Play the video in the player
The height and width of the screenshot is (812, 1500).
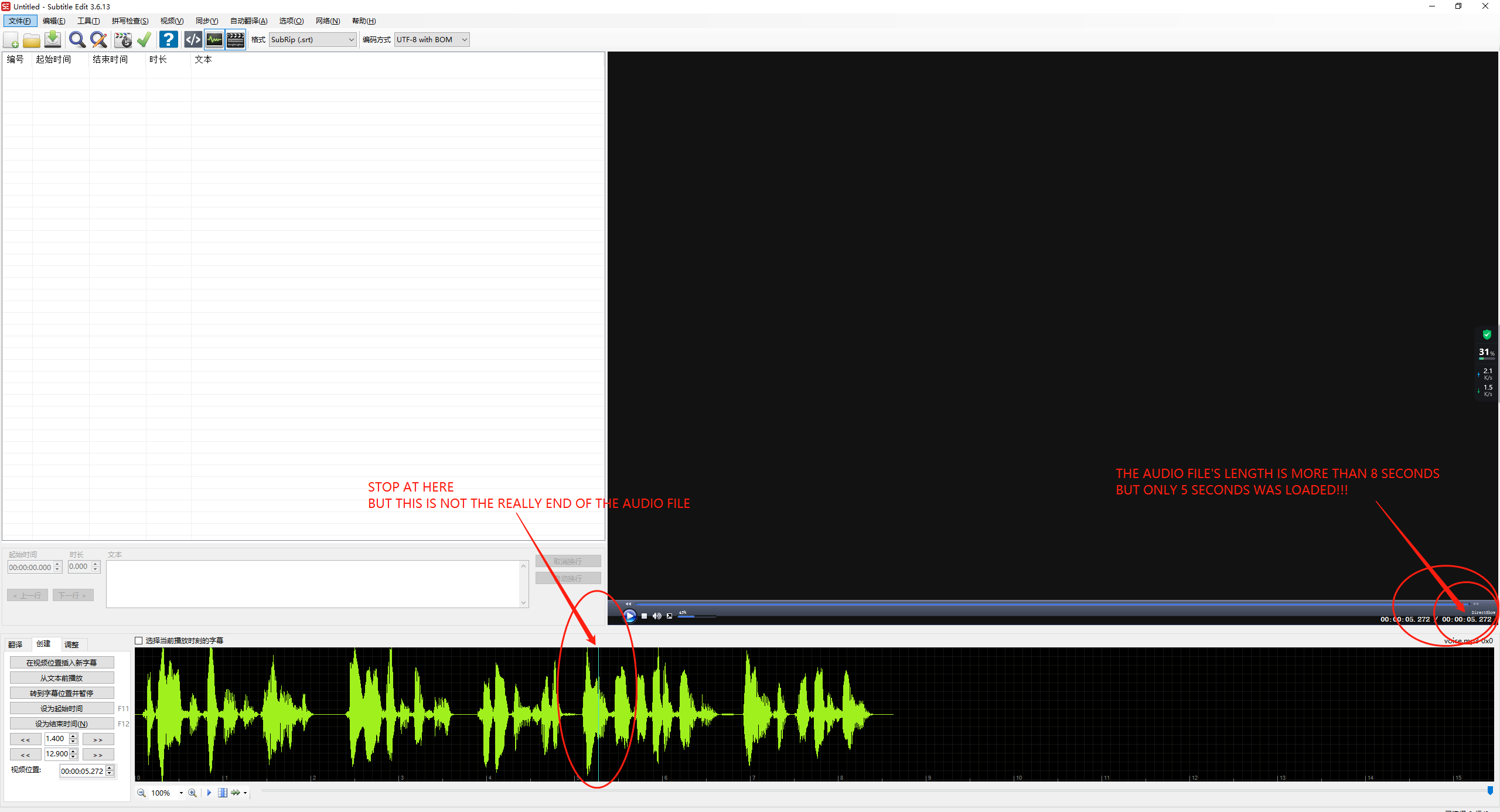pyautogui.click(x=629, y=616)
